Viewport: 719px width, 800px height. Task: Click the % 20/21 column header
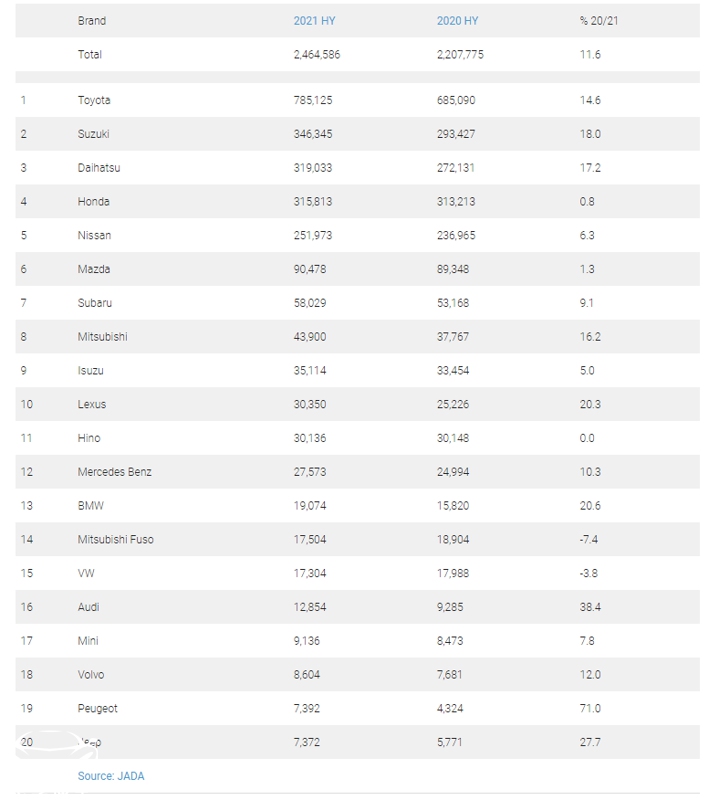click(x=599, y=20)
